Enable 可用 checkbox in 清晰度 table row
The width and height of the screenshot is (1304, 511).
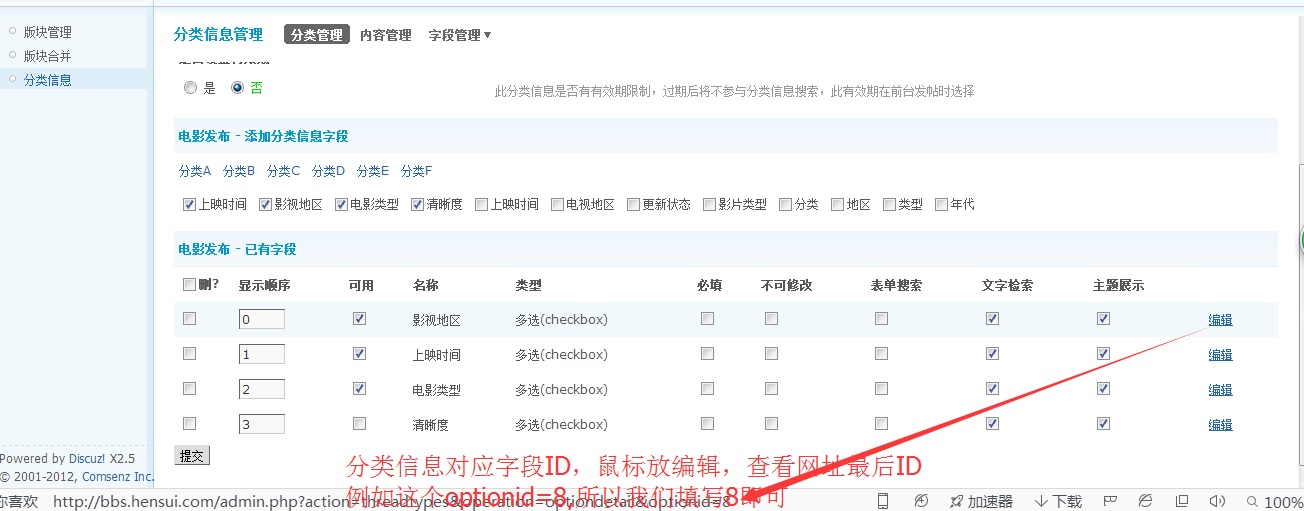(x=359, y=424)
